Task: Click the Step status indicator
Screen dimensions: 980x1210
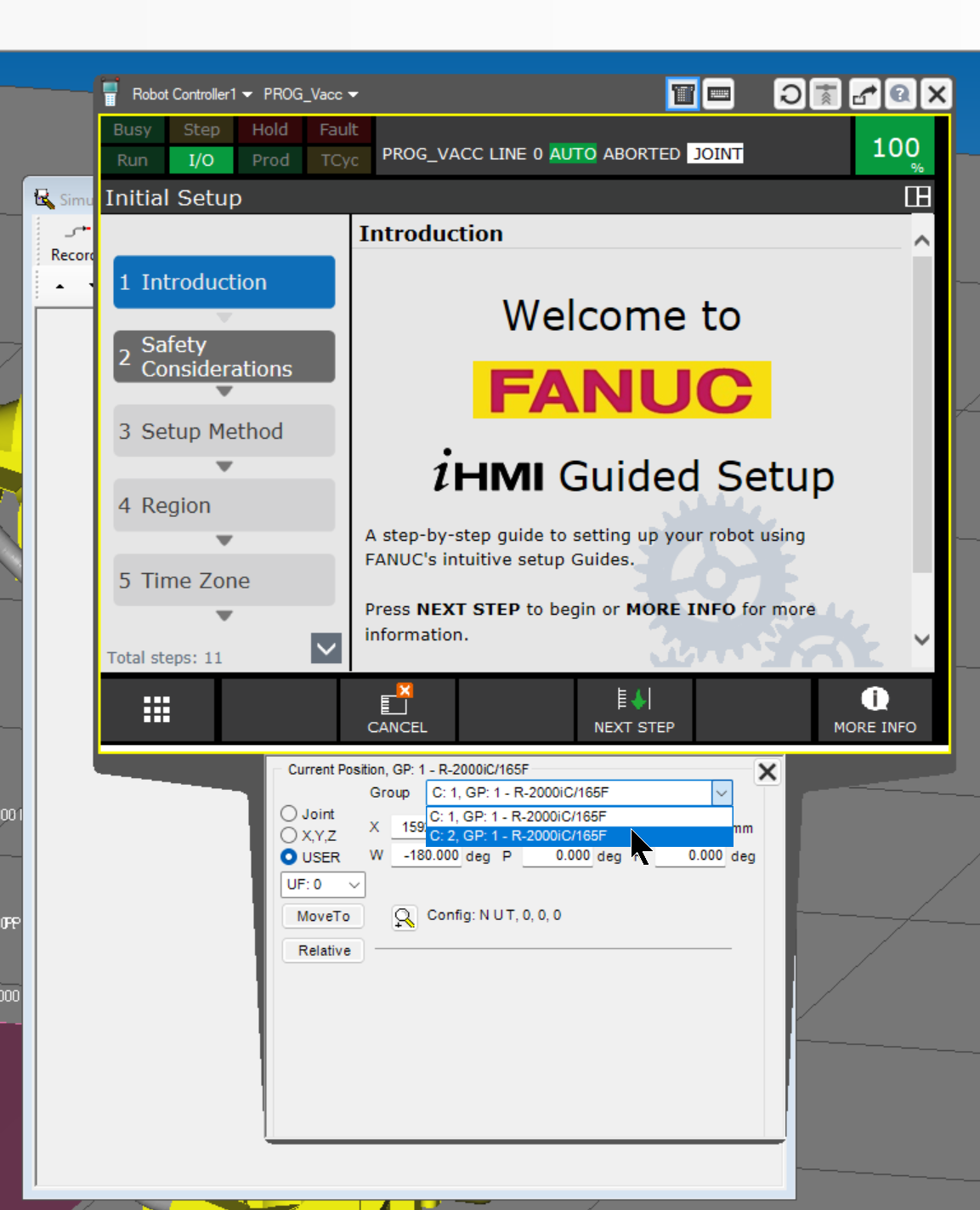Action: pyautogui.click(x=201, y=129)
